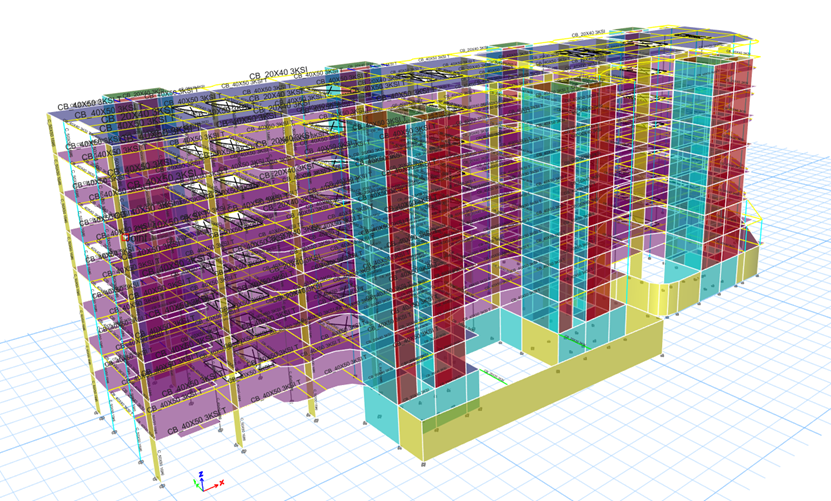The height and width of the screenshot is (501, 831).
Task: Click the green Y axis arrow of the triad
Action: pos(199,488)
